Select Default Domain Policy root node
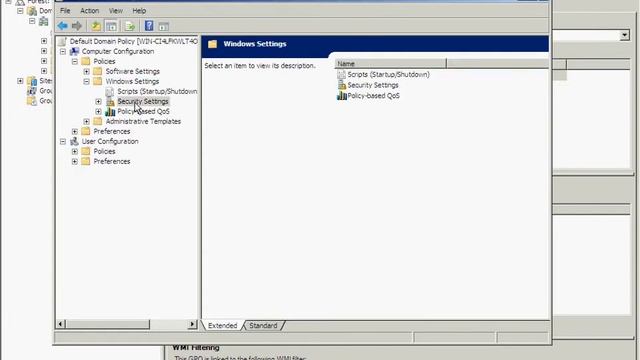The width and height of the screenshot is (640, 360). pos(133,41)
